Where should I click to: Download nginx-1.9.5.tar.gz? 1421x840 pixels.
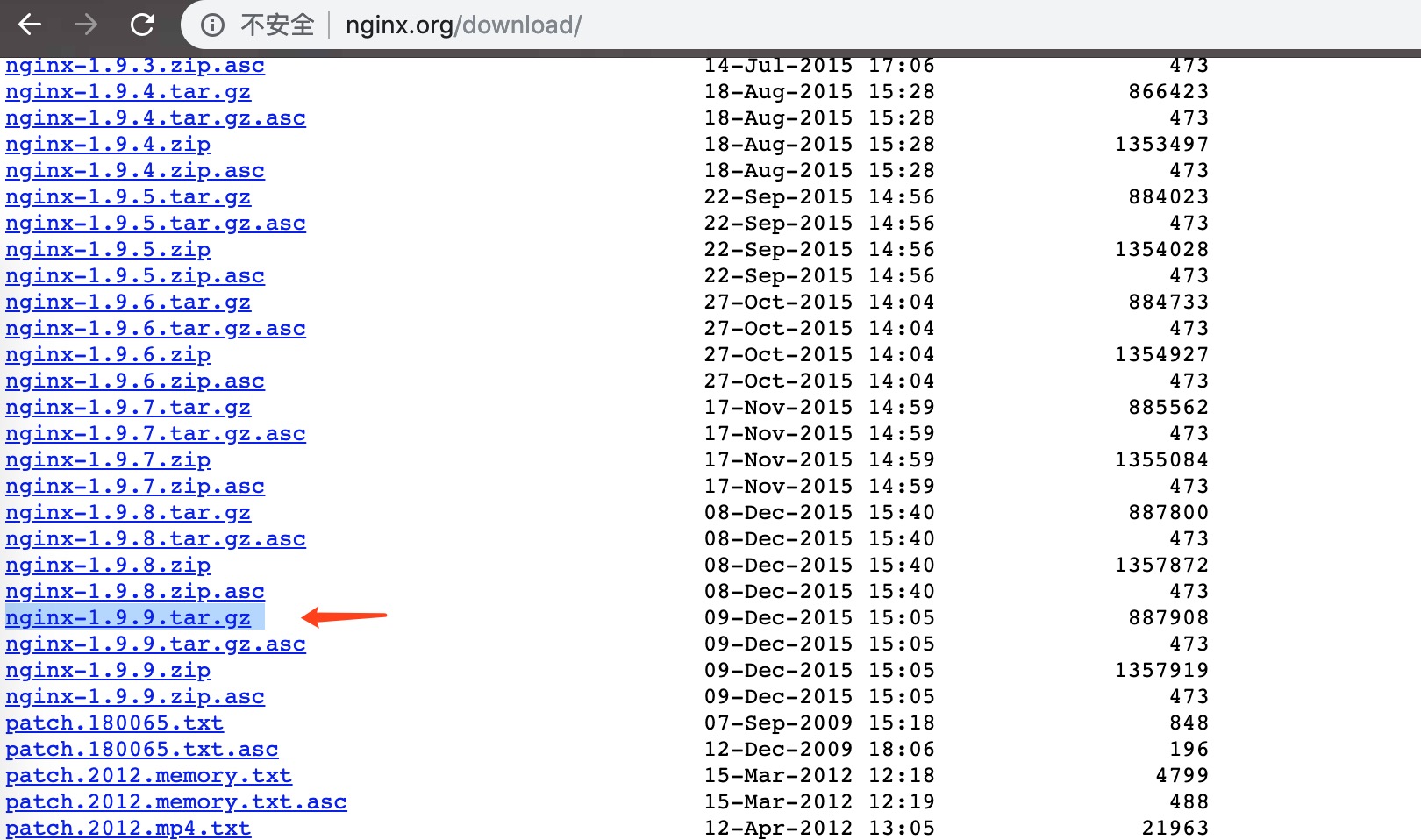[128, 197]
